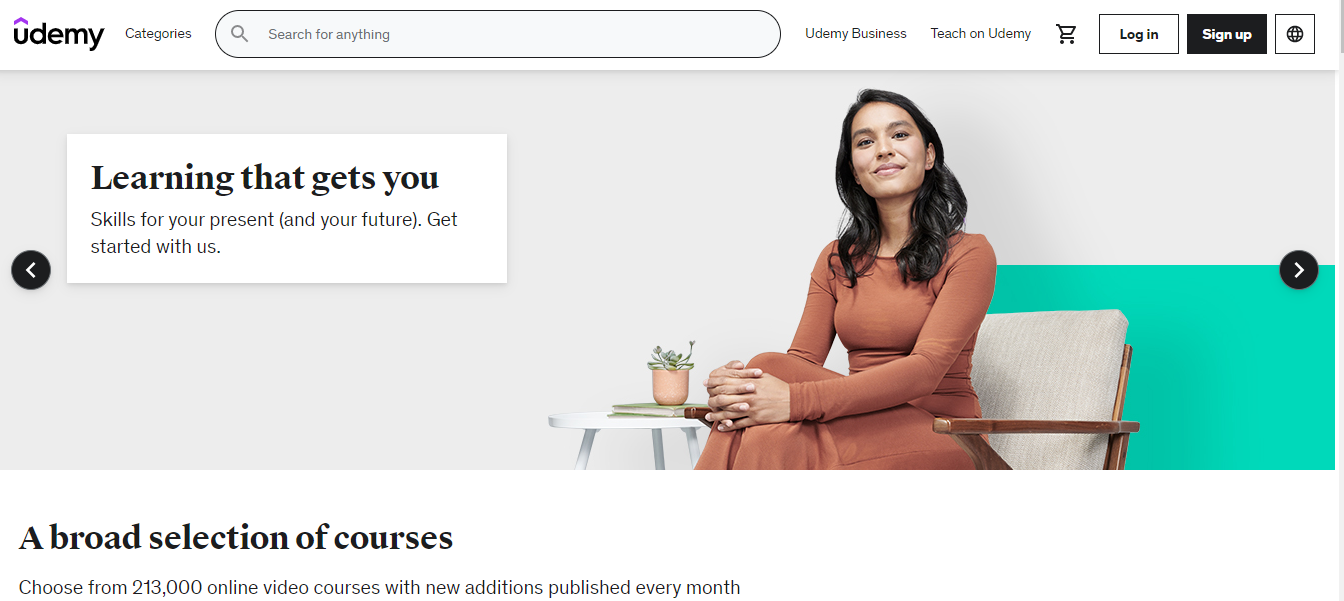Viewport: 1344px width, 601px height.
Task: Open the language globe selector
Action: 1295,34
